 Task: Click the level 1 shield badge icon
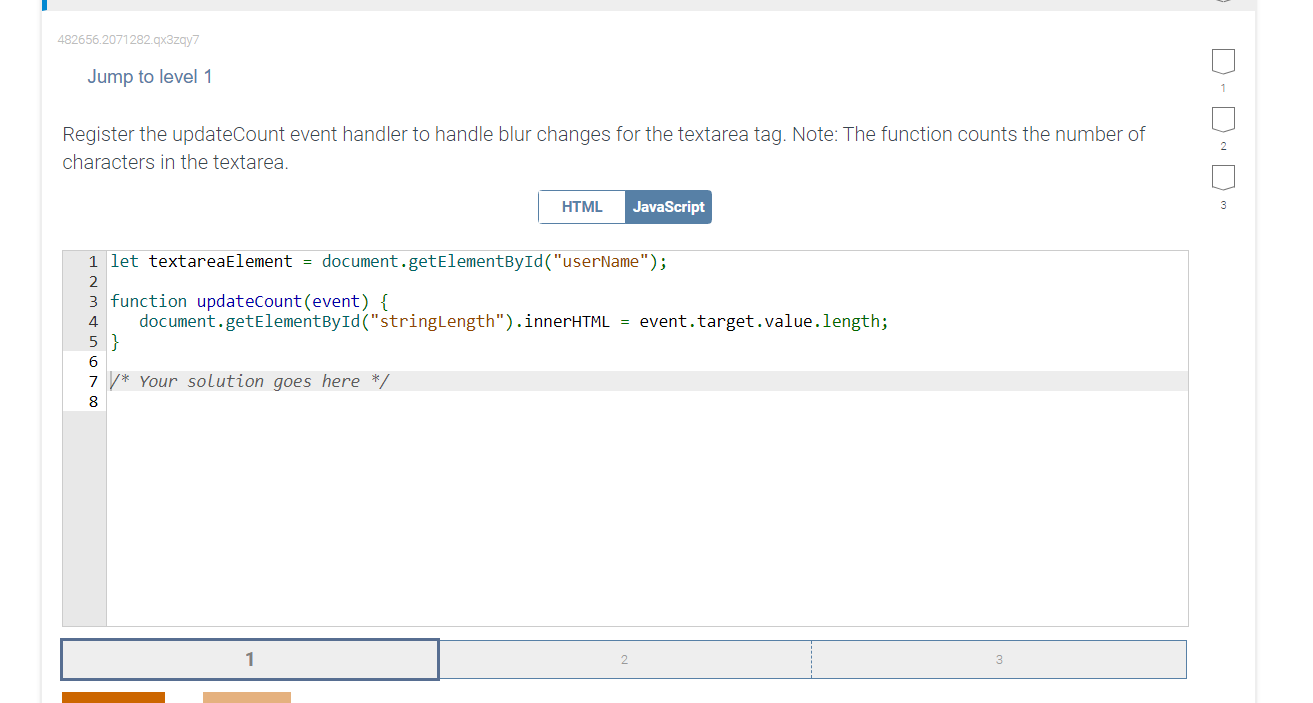point(1223,63)
